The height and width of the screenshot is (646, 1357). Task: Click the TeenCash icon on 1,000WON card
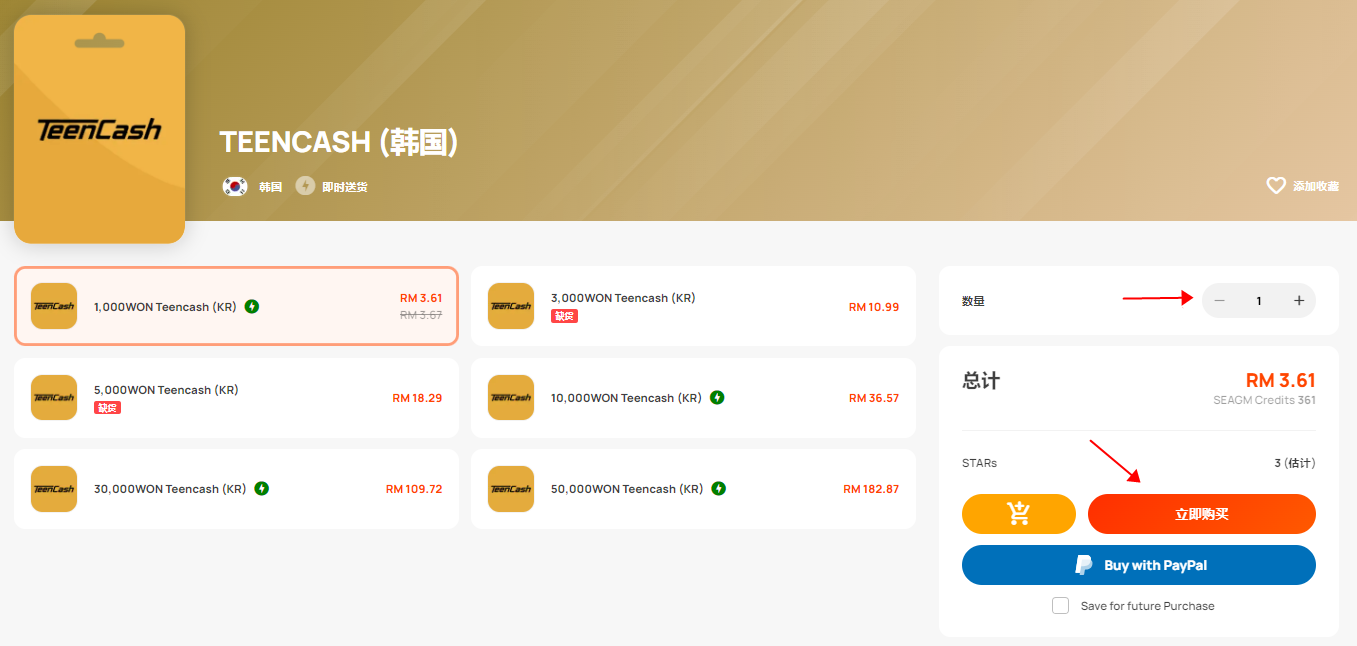(x=54, y=306)
